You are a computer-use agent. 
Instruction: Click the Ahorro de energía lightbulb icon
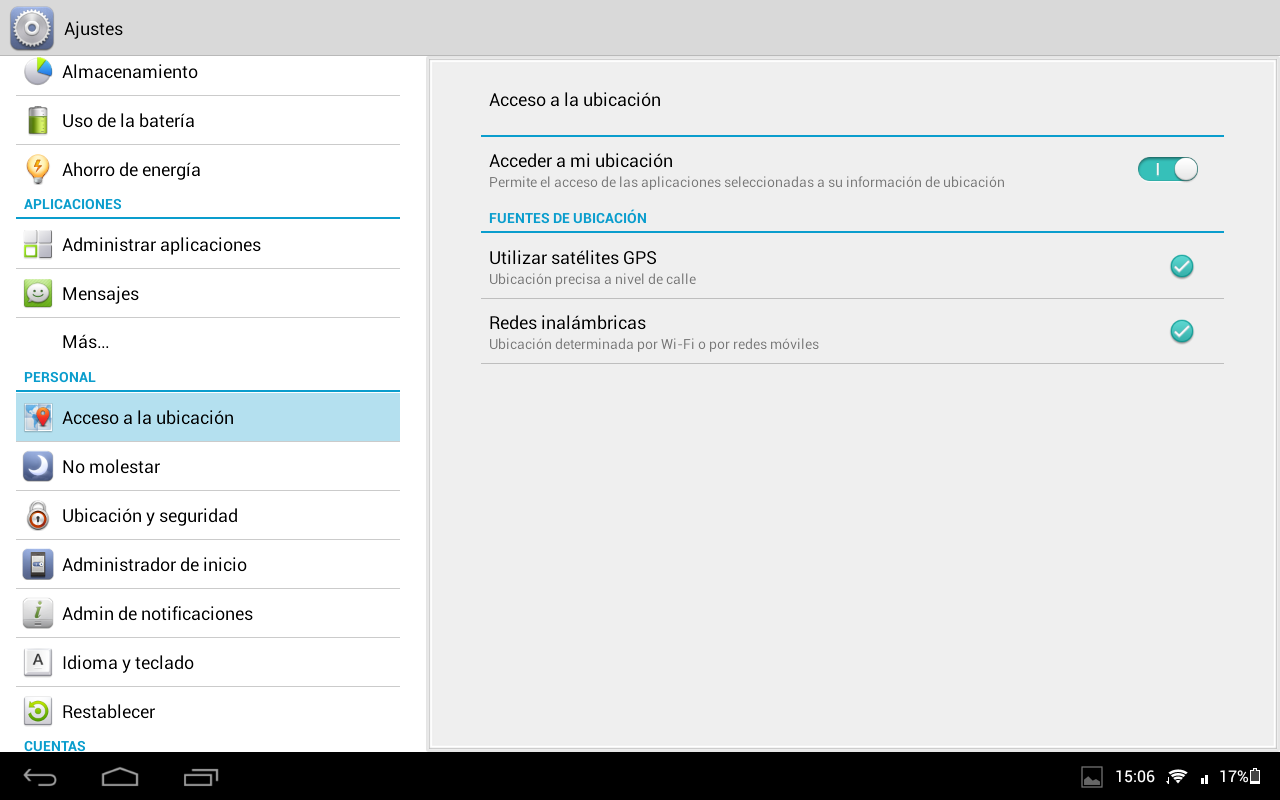(38, 170)
